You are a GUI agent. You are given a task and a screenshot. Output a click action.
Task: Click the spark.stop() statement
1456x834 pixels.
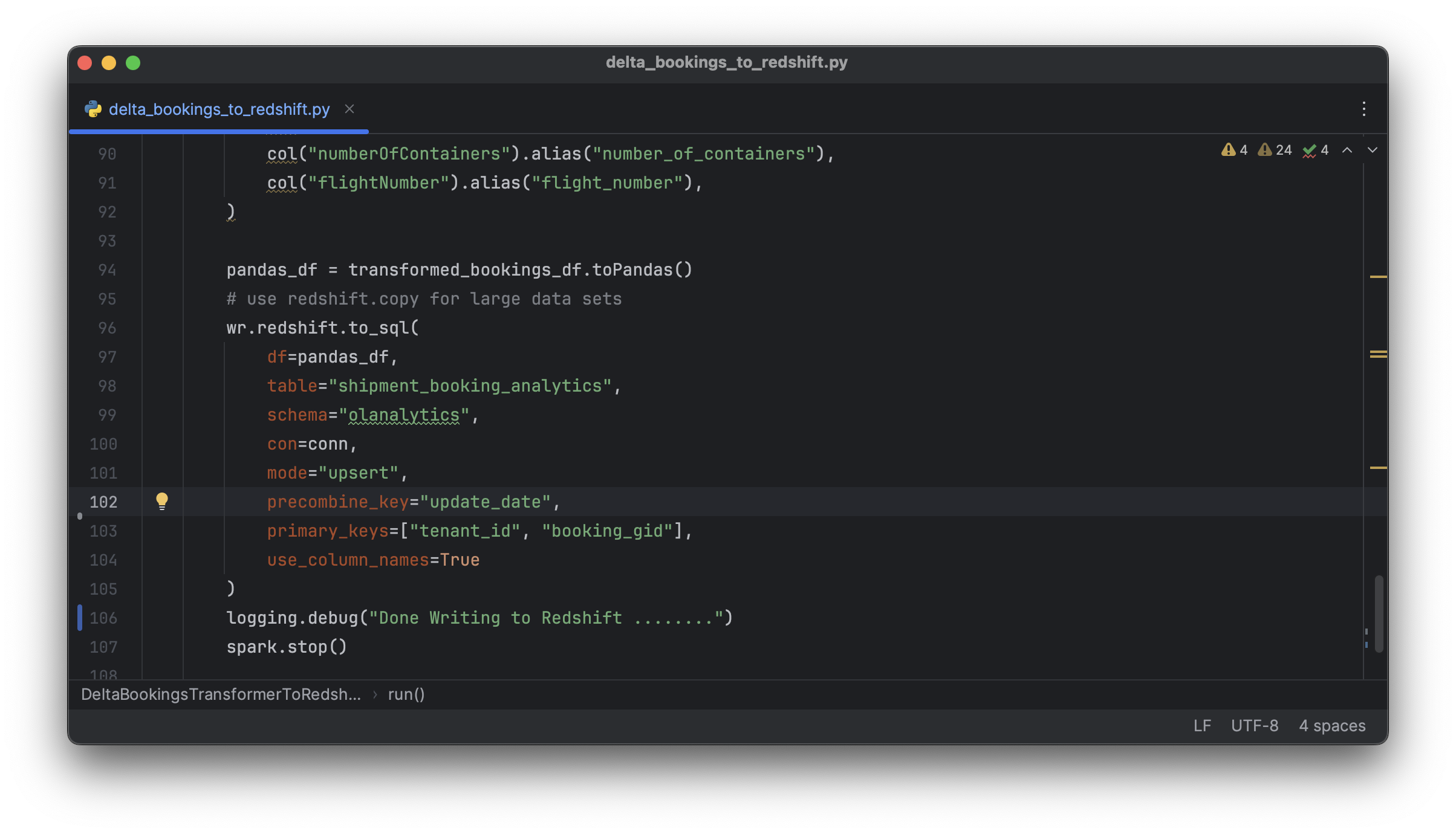click(x=287, y=647)
